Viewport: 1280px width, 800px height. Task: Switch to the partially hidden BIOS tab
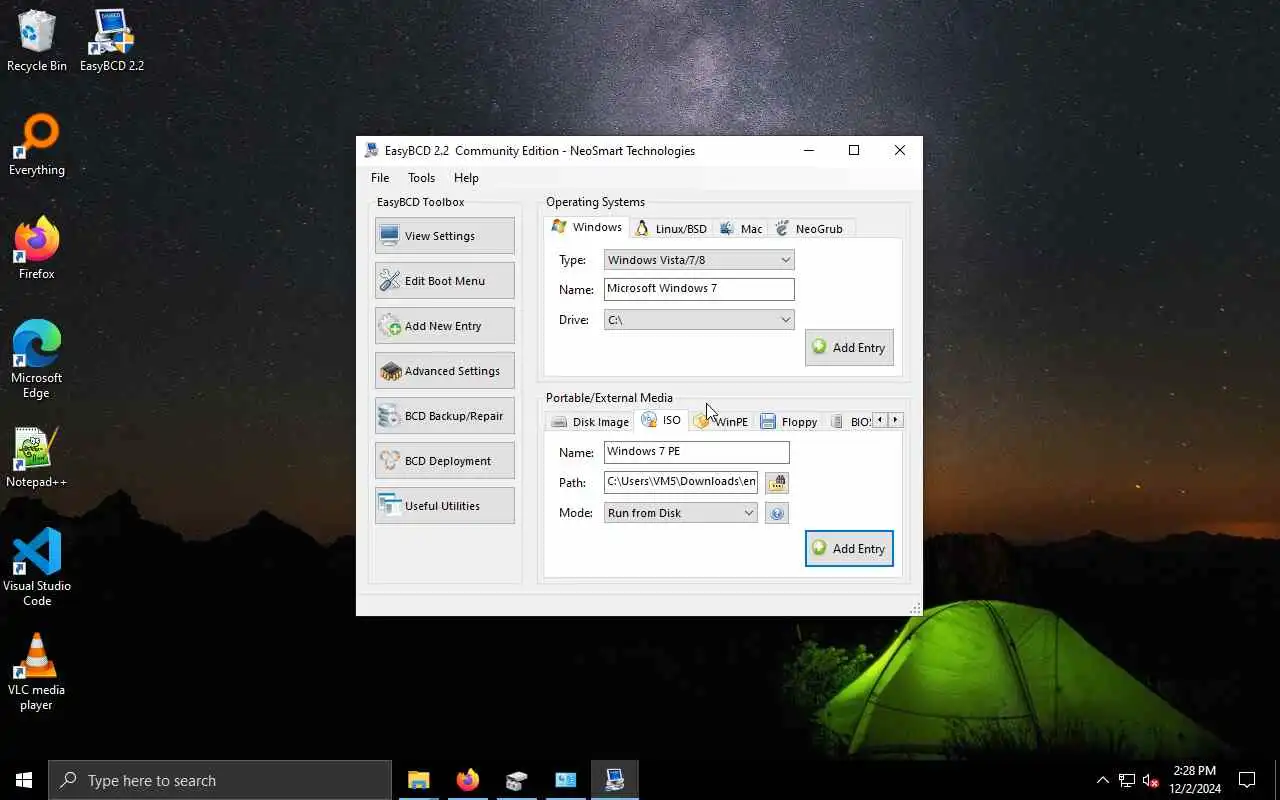pyautogui.click(x=850, y=422)
